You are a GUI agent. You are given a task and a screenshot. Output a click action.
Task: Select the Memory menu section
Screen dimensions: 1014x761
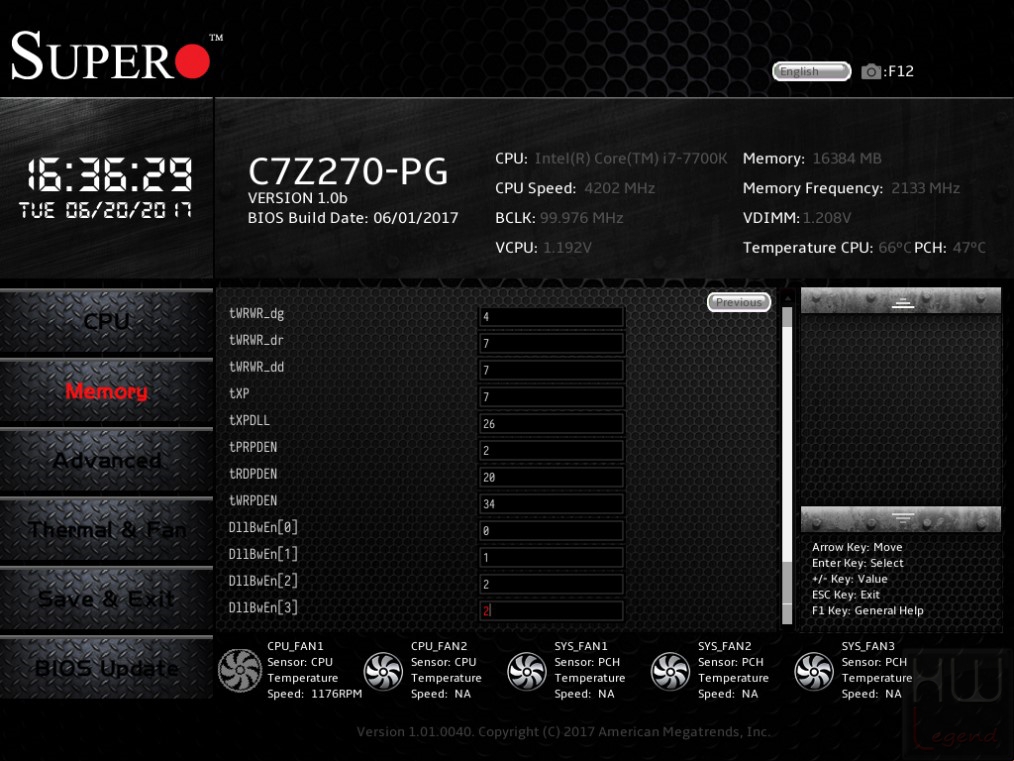[106, 391]
